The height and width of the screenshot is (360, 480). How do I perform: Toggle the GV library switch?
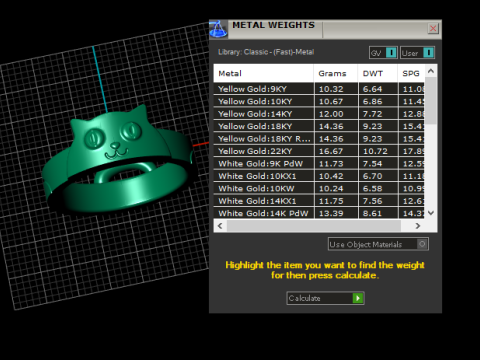pos(383,53)
